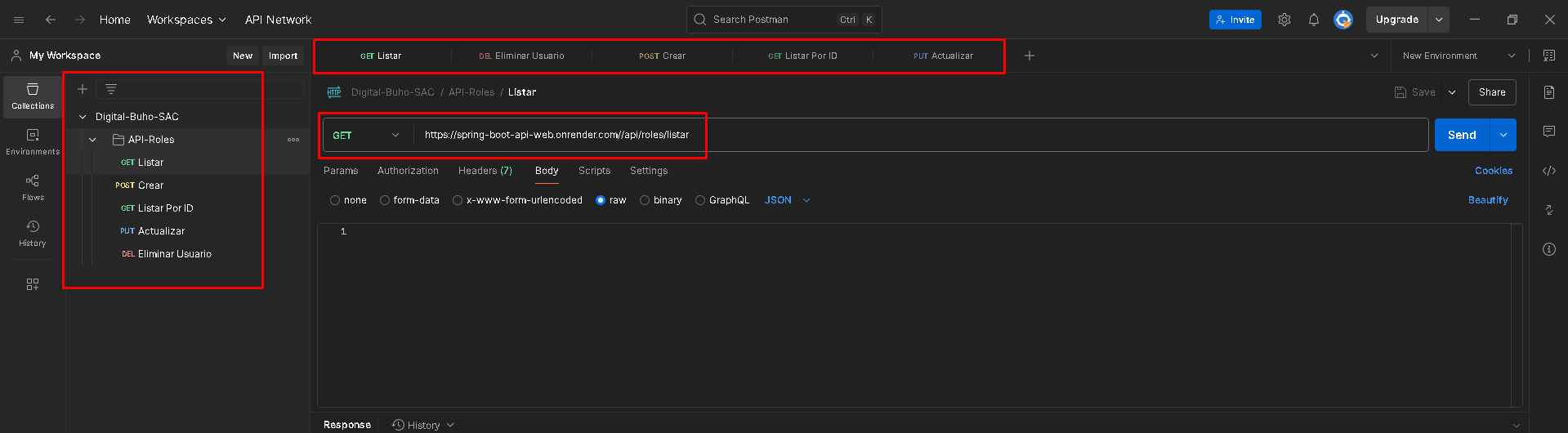The image size is (1568, 433).
Task: Open the POST Crear request tab
Action: pos(662,56)
